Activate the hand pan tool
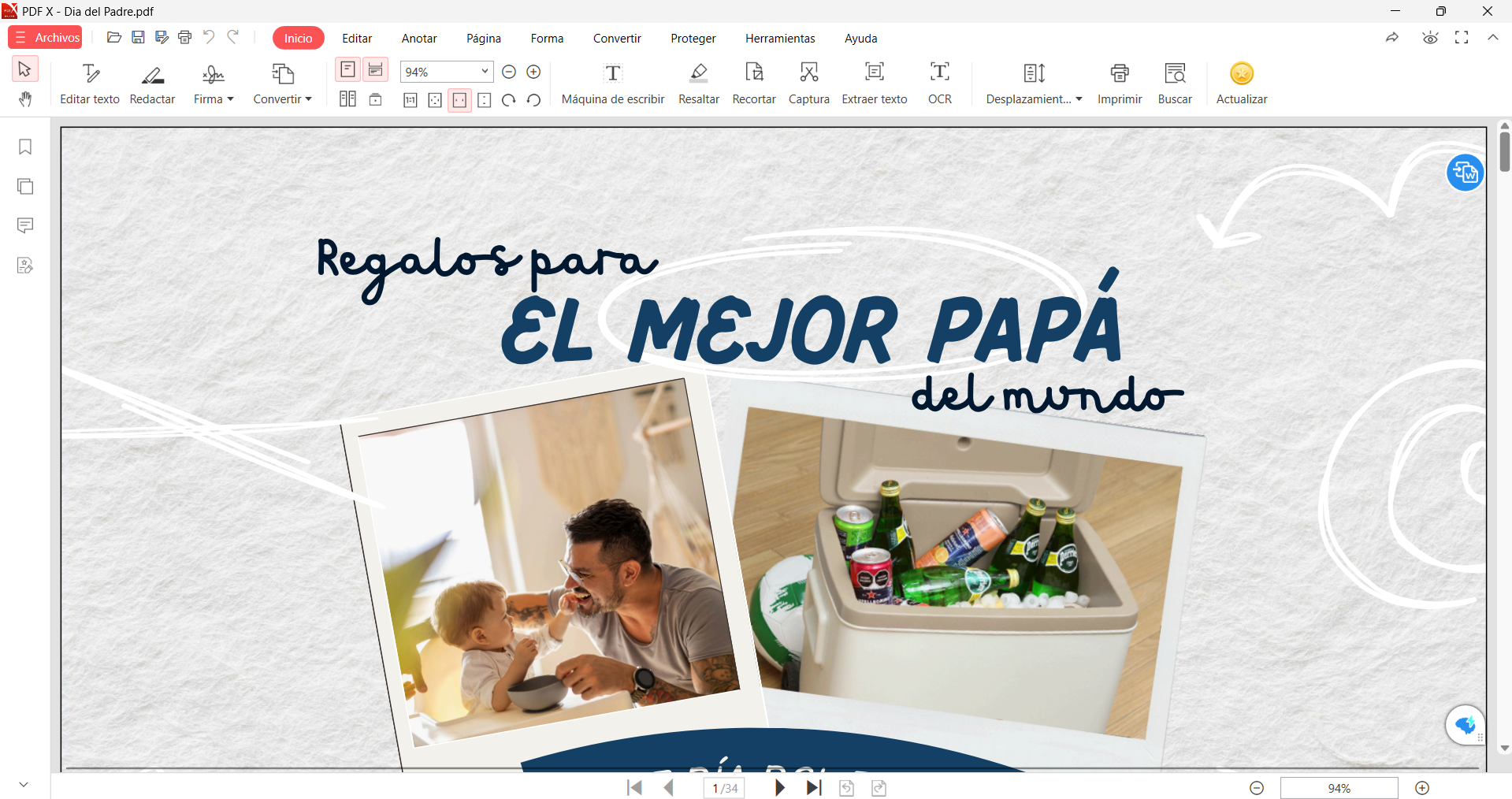This screenshot has height=799, width=1512. click(25, 99)
